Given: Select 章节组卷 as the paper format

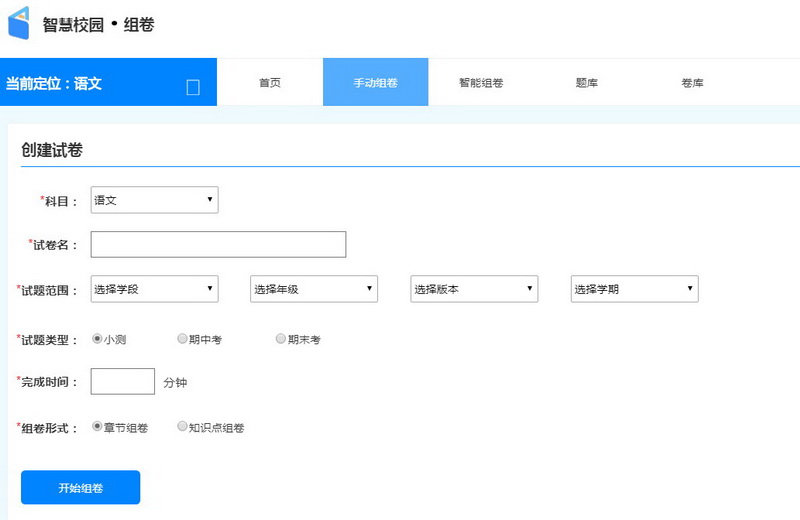Looking at the screenshot, I should (97, 426).
